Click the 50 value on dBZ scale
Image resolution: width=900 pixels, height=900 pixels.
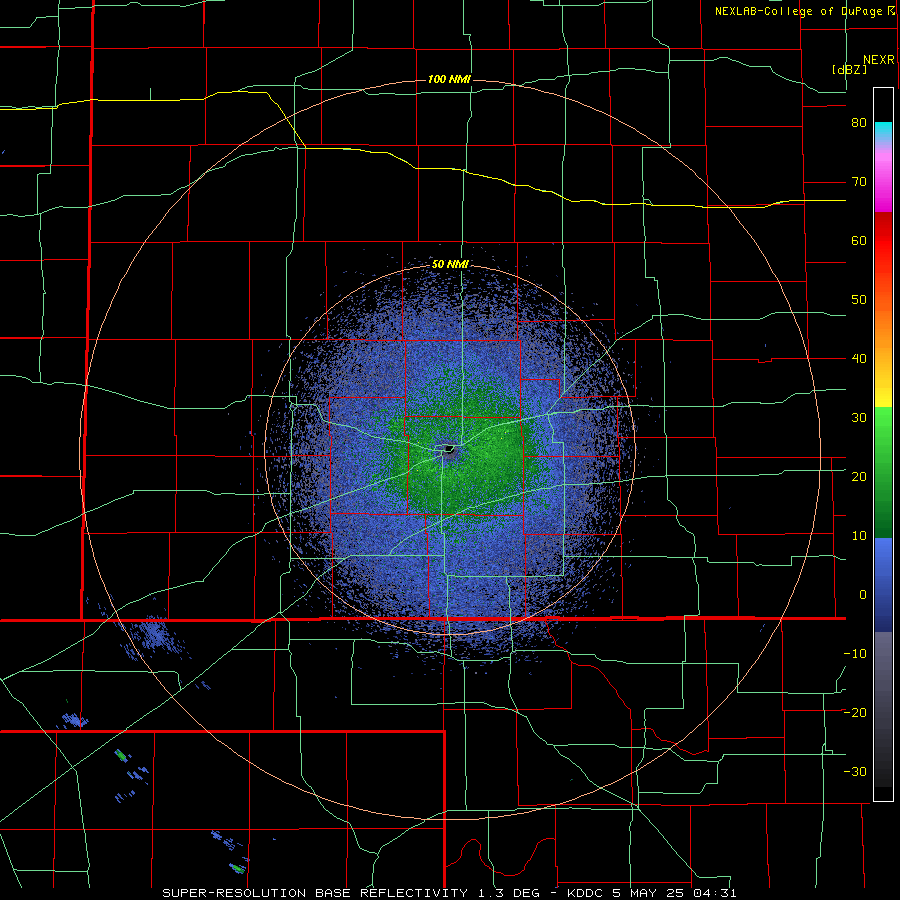(859, 300)
